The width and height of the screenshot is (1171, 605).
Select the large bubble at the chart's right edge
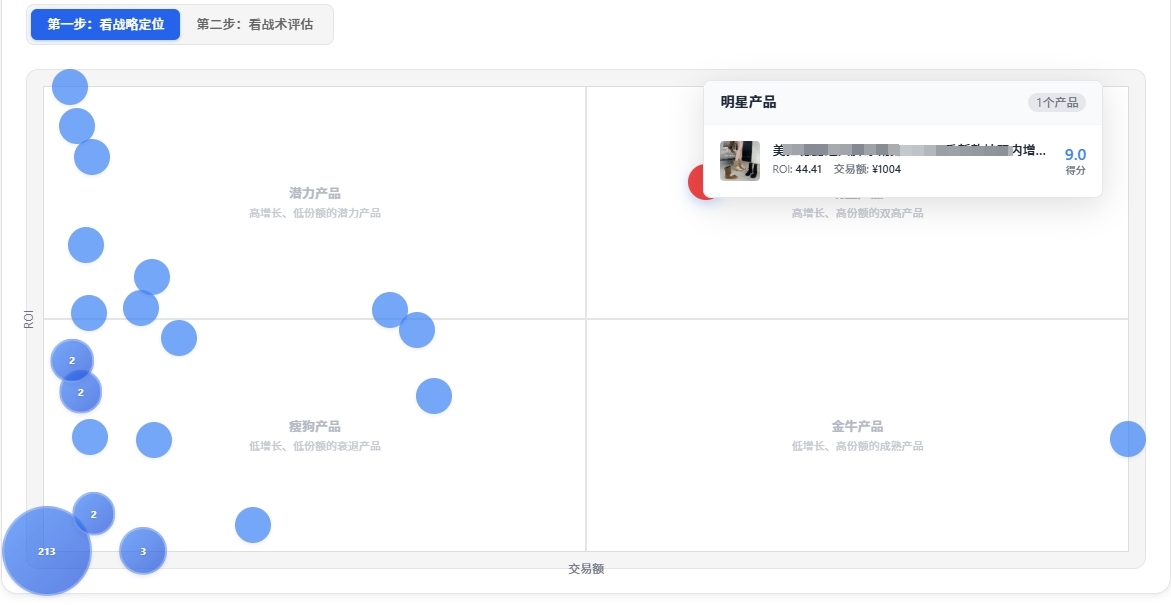[x=1128, y=438]
